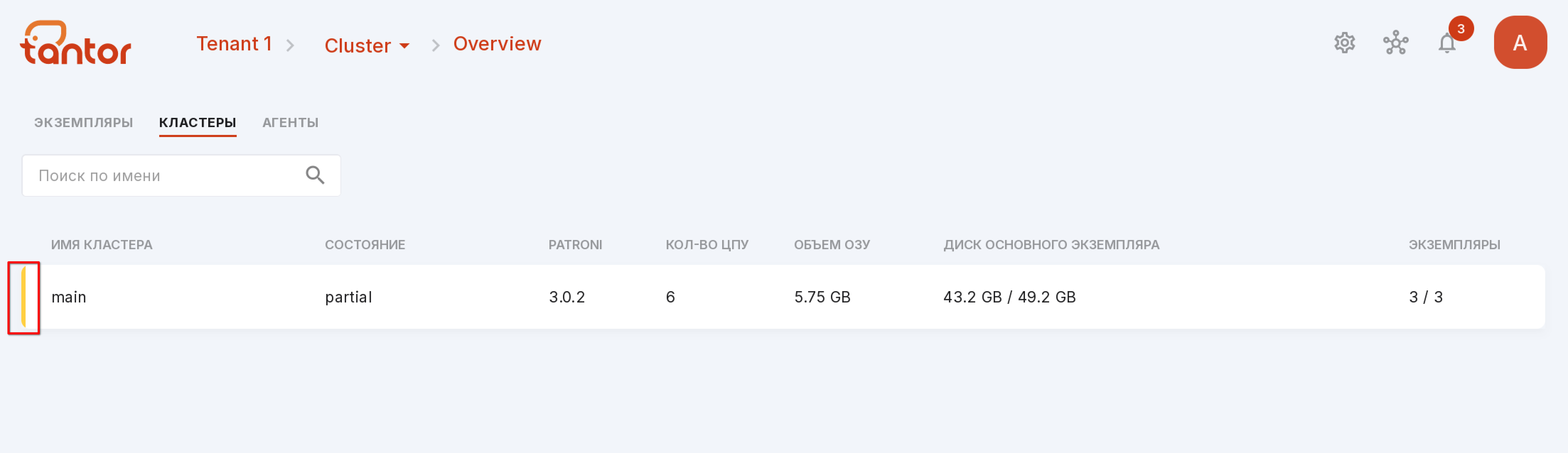Click the search magnifier icon
The width and height of the screenshot is (1568, 453).
pyautogui.click(x=315, y=175)
